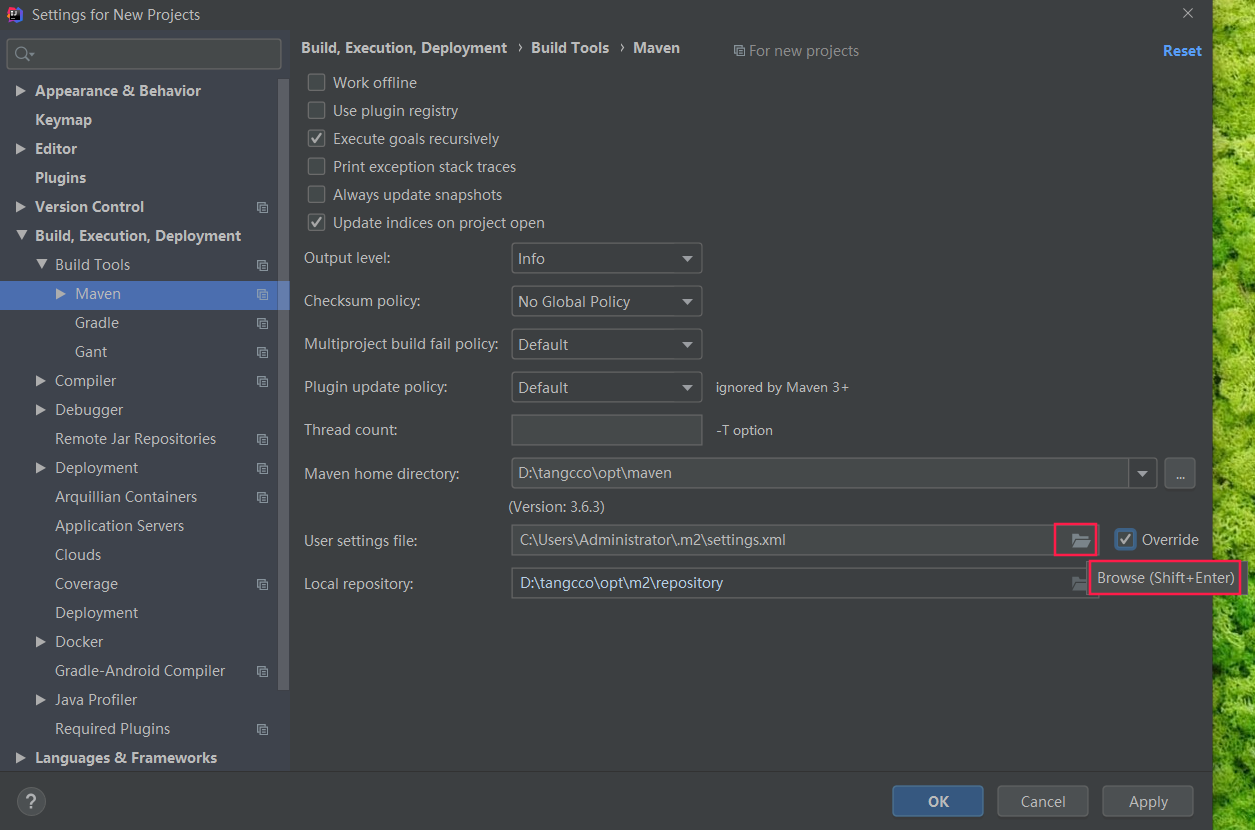Click the icon beside Arquillian Containers
The width and height of the screenshot is (1255, 830).
click(262, 497)
